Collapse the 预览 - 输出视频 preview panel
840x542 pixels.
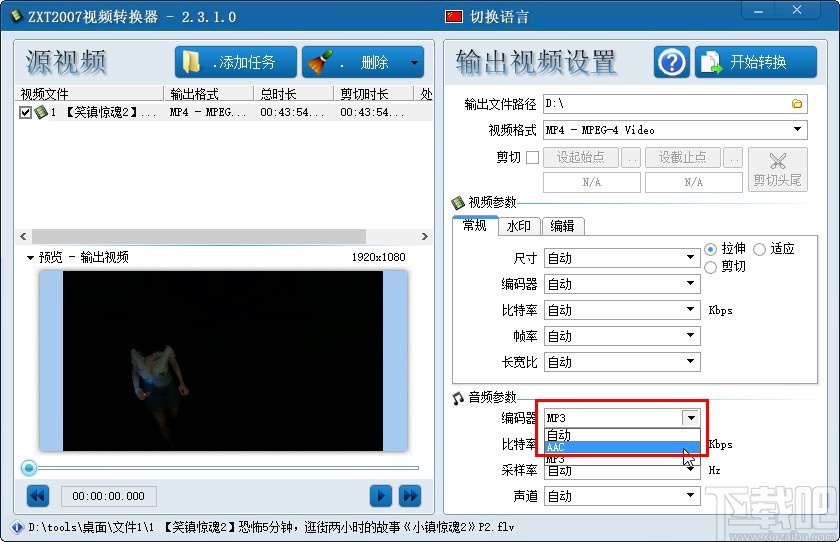(31, 258)
